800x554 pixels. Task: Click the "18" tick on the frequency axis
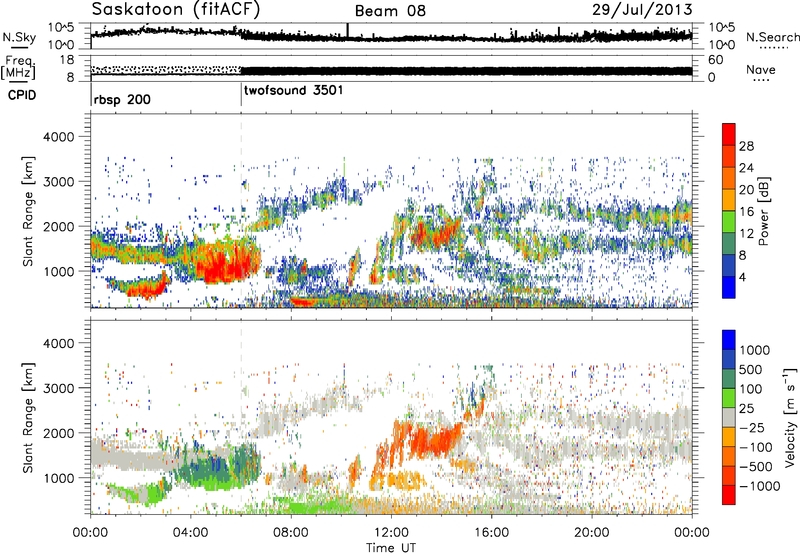pos(66,60)
